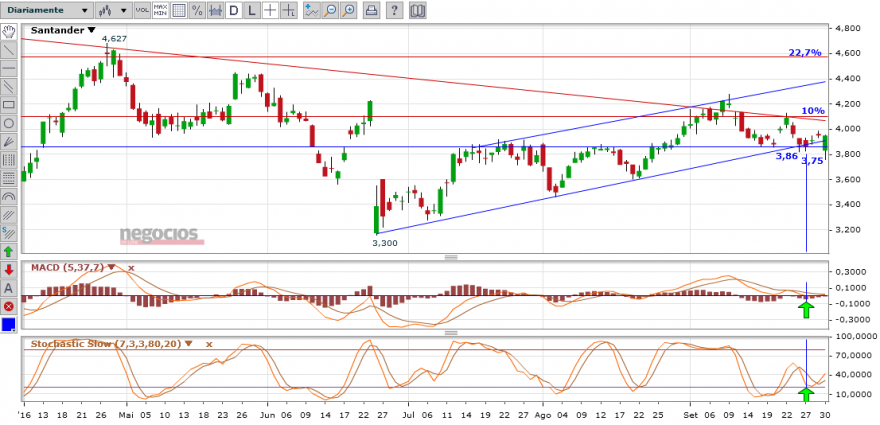Toggle the D chart mode button
Screen dimensions: 880x425
pos(234,10)
